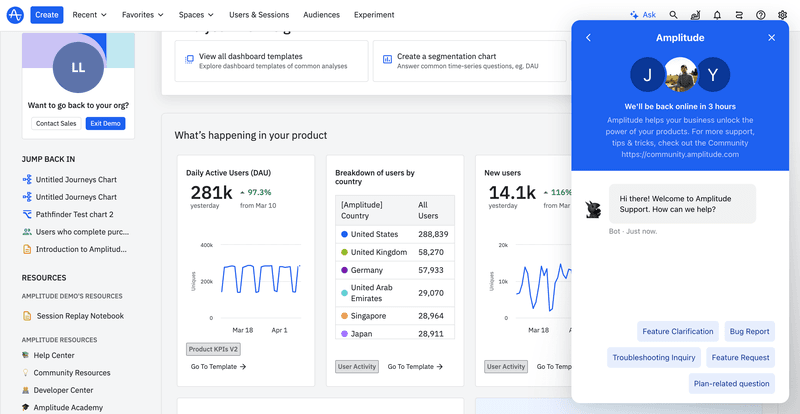Expand the Recent dropdown menu

[90, 15]
